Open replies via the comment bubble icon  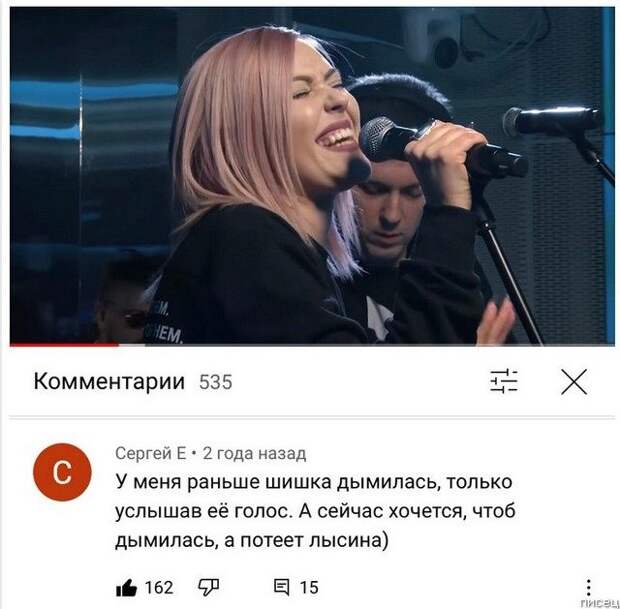click(x=282, y=588)
